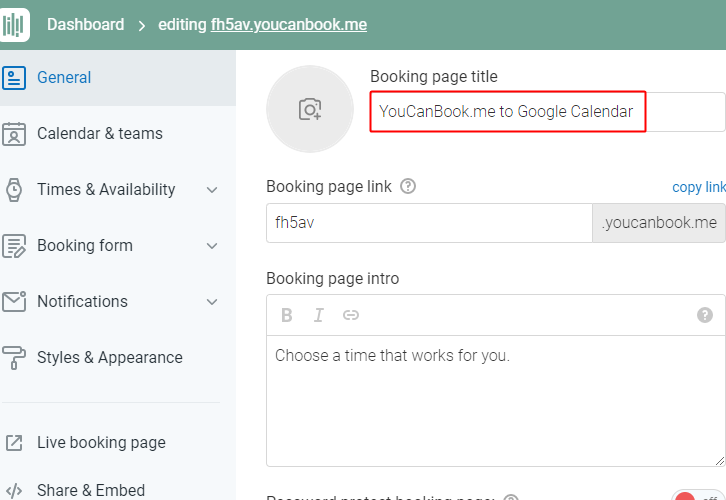
Task: Click the .youcanbook.me domain suffix
Action: (659, 223)
